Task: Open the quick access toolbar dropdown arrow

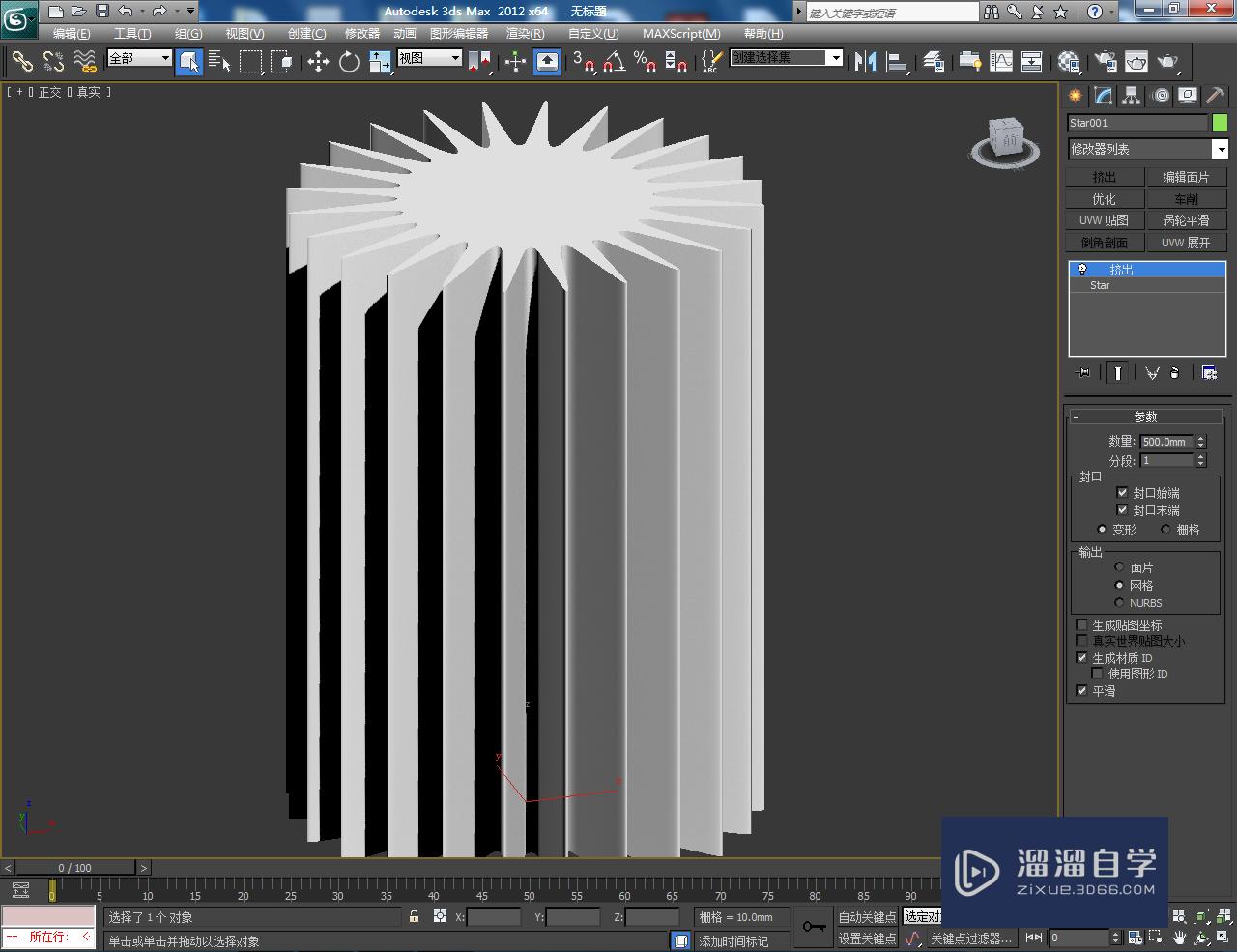Action: click(x=190, y=12)
